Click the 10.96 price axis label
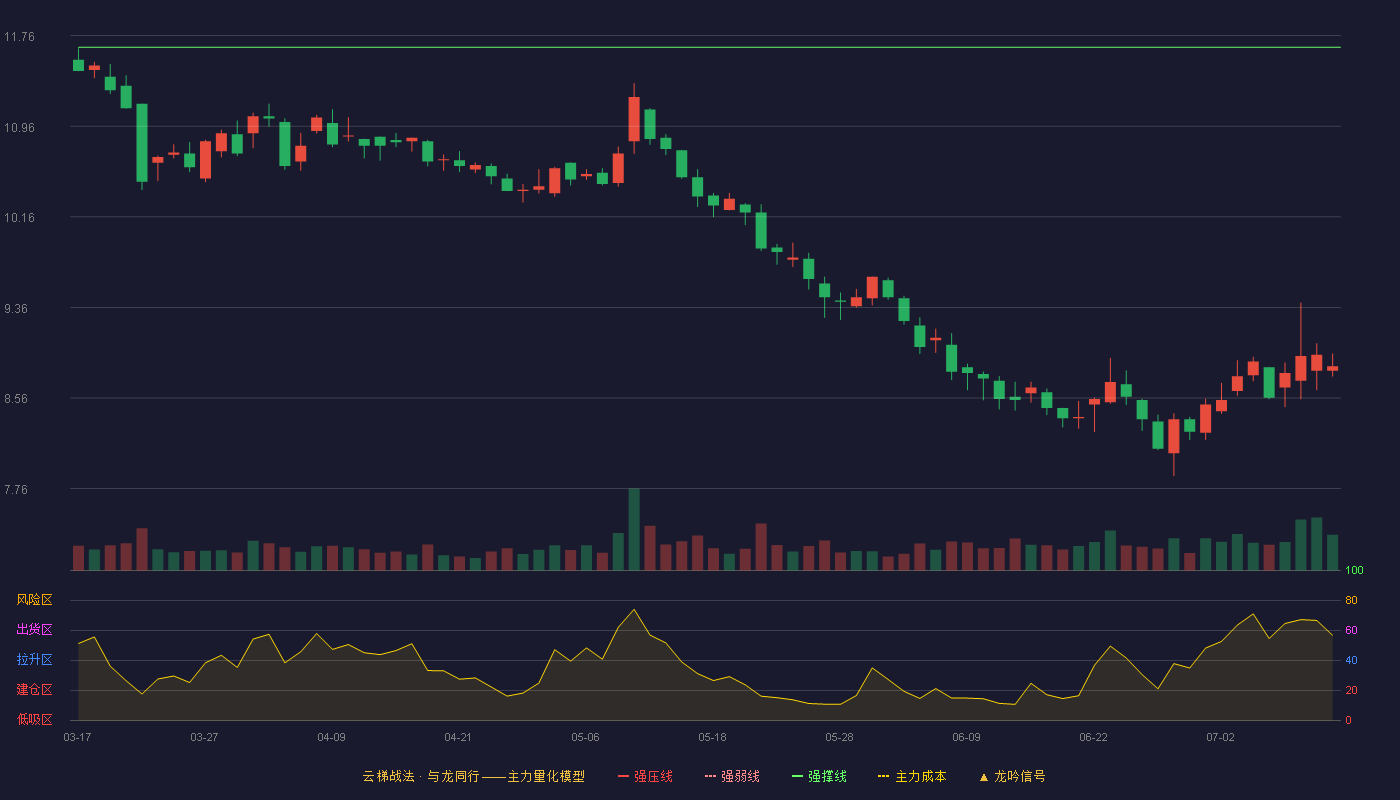1400x800 pixels. point(19,128)
